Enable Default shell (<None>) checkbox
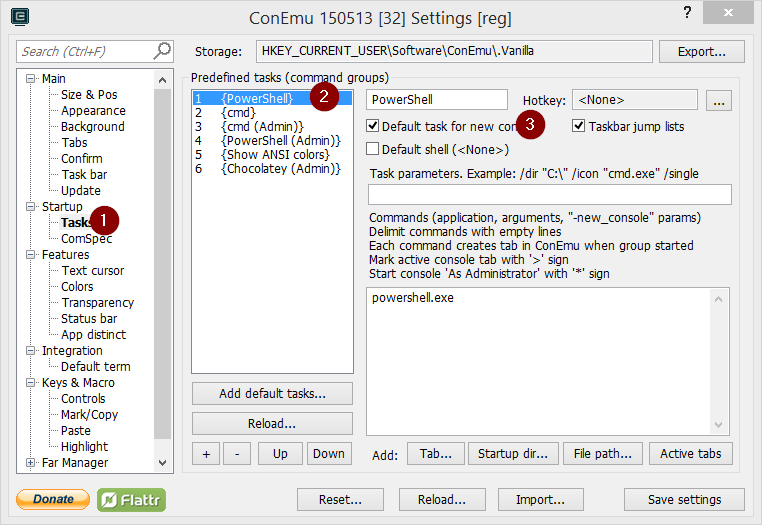Viewport: 762px width, 525px height. 373,149
